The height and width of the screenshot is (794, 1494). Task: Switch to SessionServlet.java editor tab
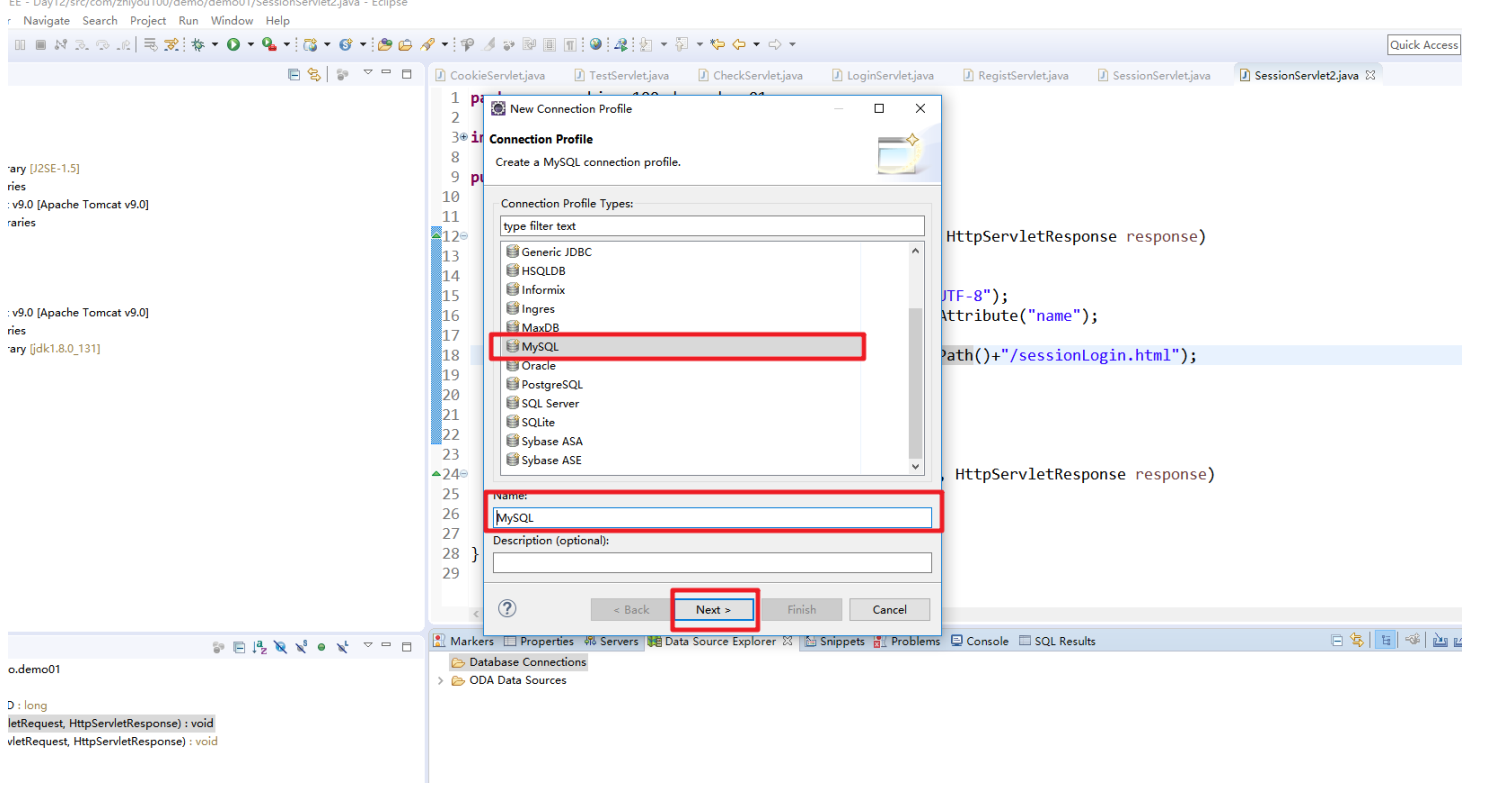(1153, 75)
